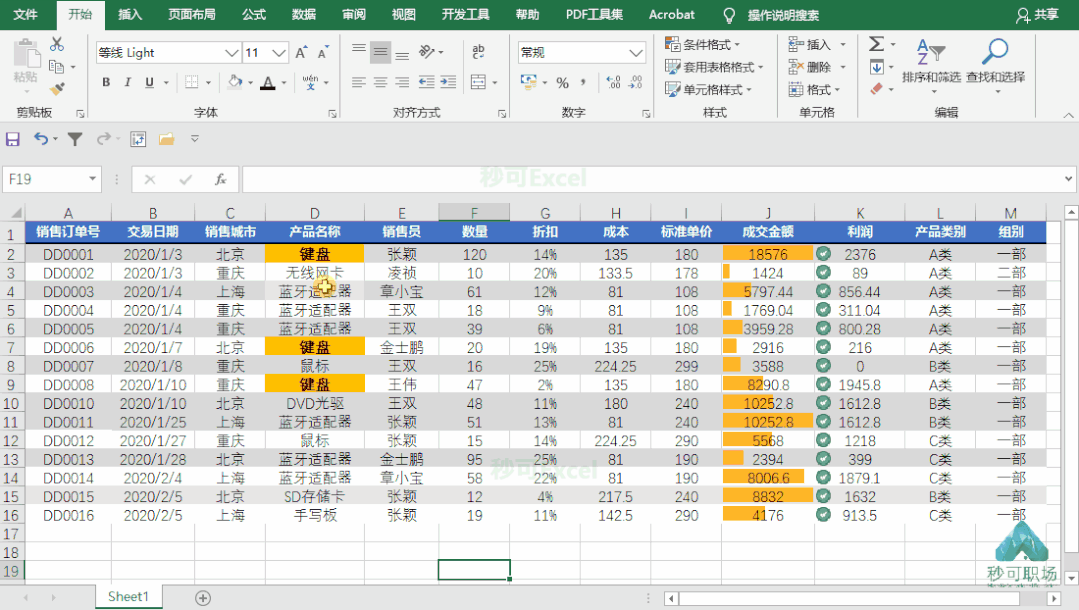This screenshot has width=1079, height=610.
Task: Click the AutoSum sigma icon
Action: point(876,44)
